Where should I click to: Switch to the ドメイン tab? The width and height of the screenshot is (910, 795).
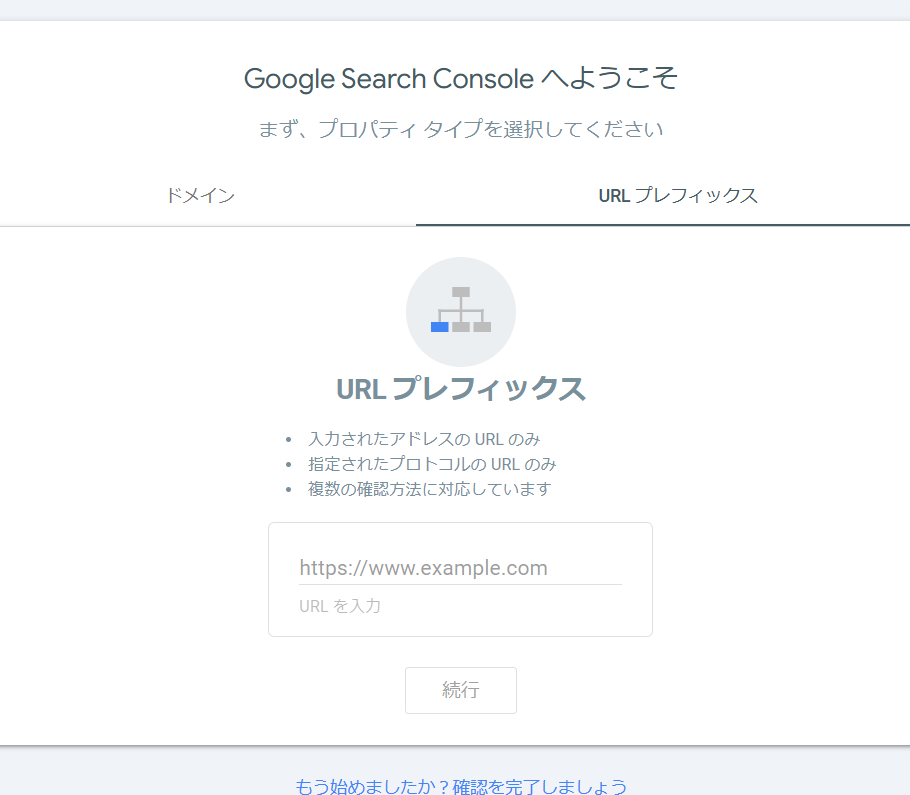click(x=201, y=196)
